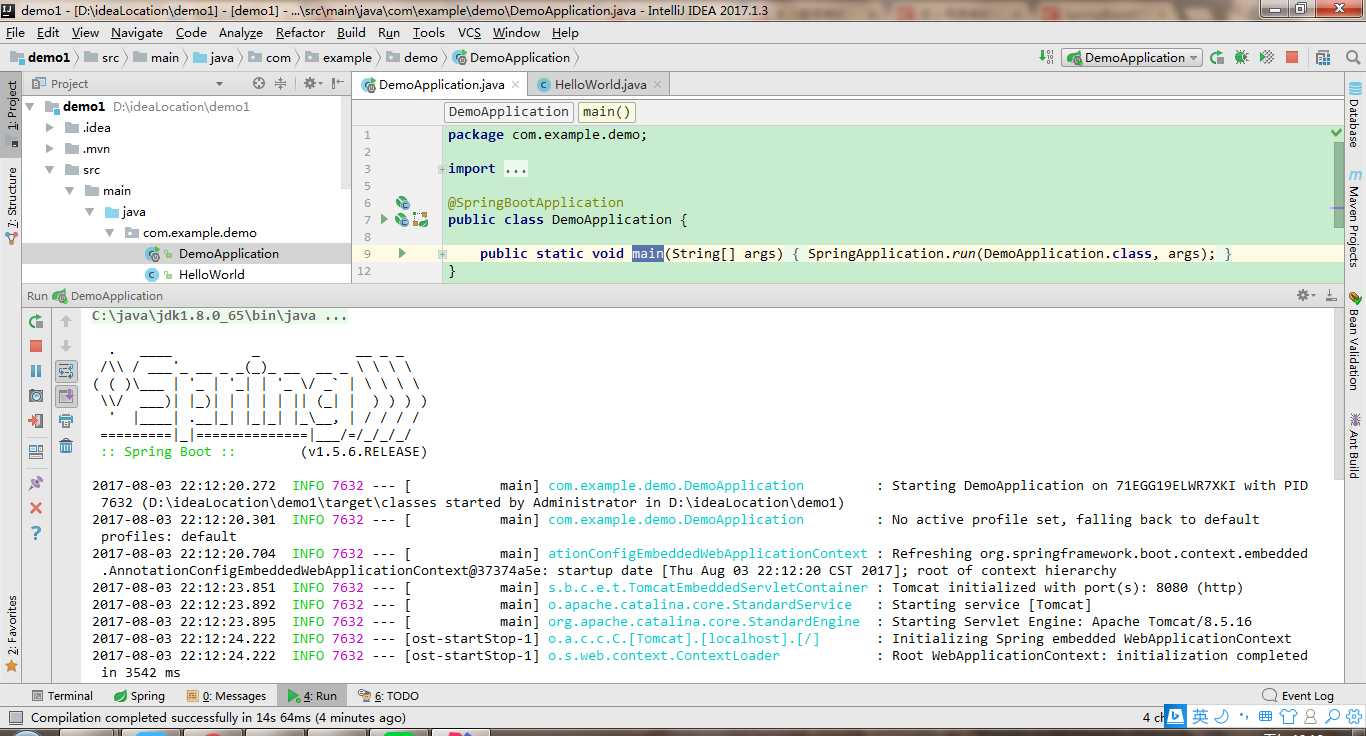This screenshot has height=736, width=1366.
Task: Open Search Everywhere magnifier
Action: tap(1351, 58)
